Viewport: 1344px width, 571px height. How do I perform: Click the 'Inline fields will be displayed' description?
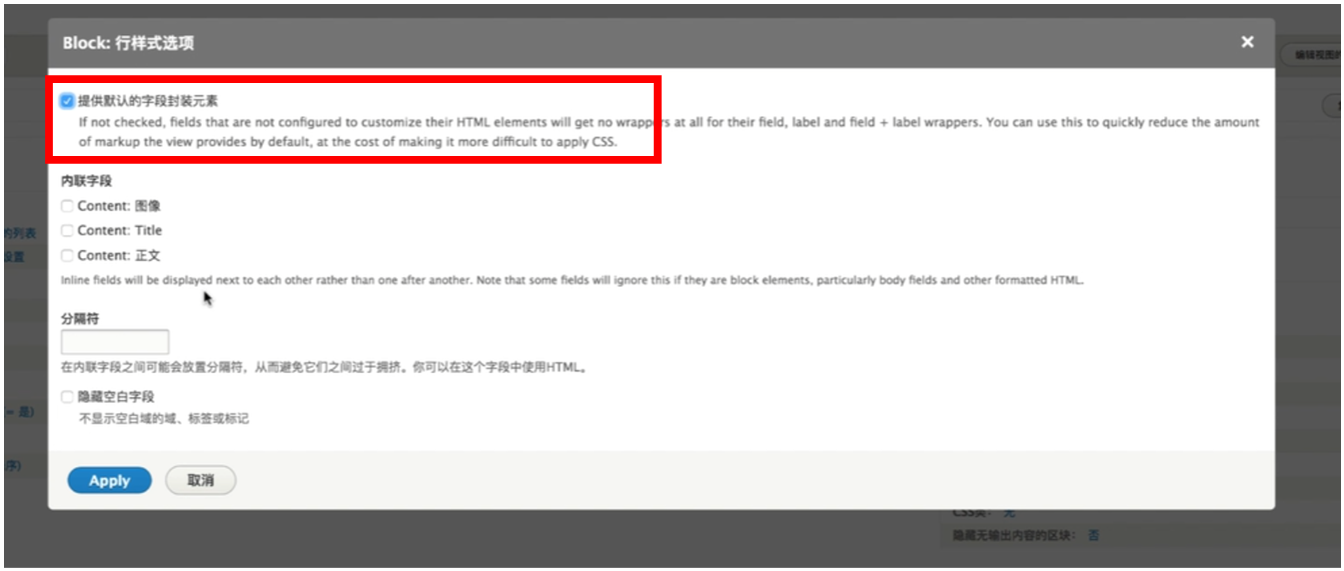point(572,280)
